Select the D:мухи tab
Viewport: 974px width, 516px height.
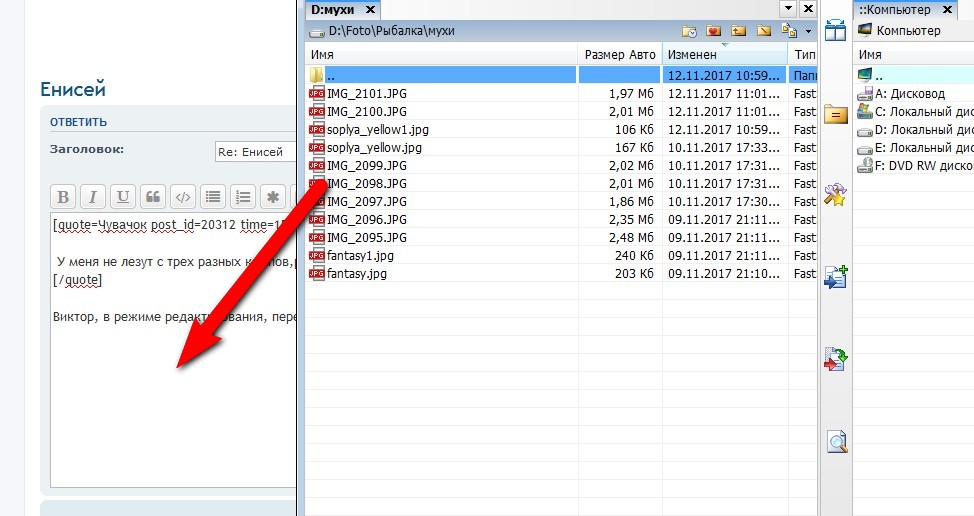333,9
